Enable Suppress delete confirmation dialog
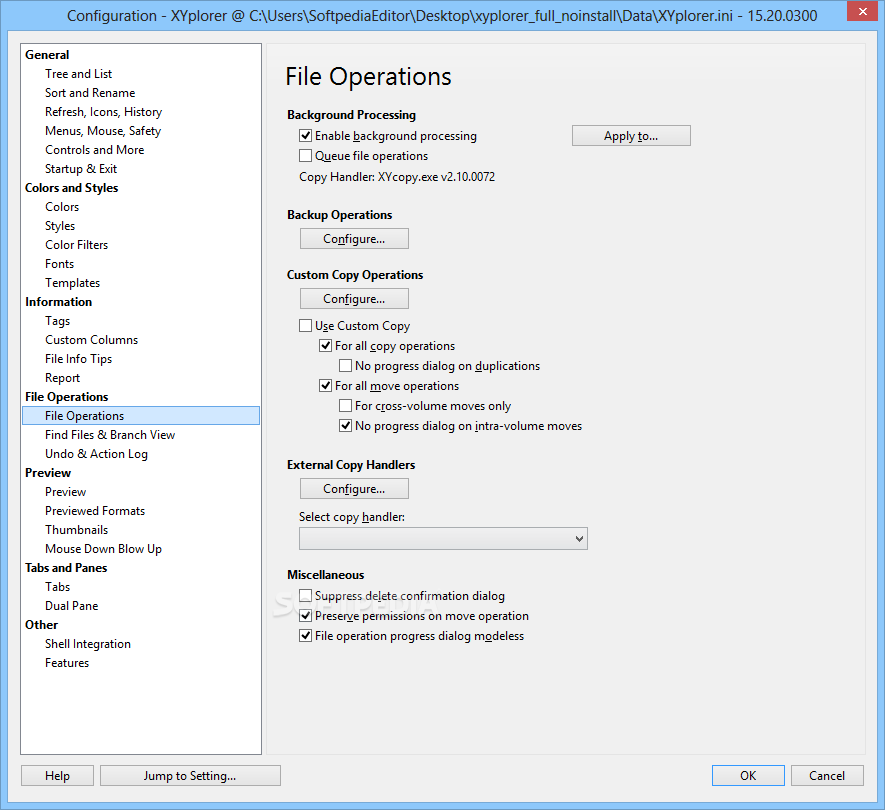 click(x=305, y=596)
